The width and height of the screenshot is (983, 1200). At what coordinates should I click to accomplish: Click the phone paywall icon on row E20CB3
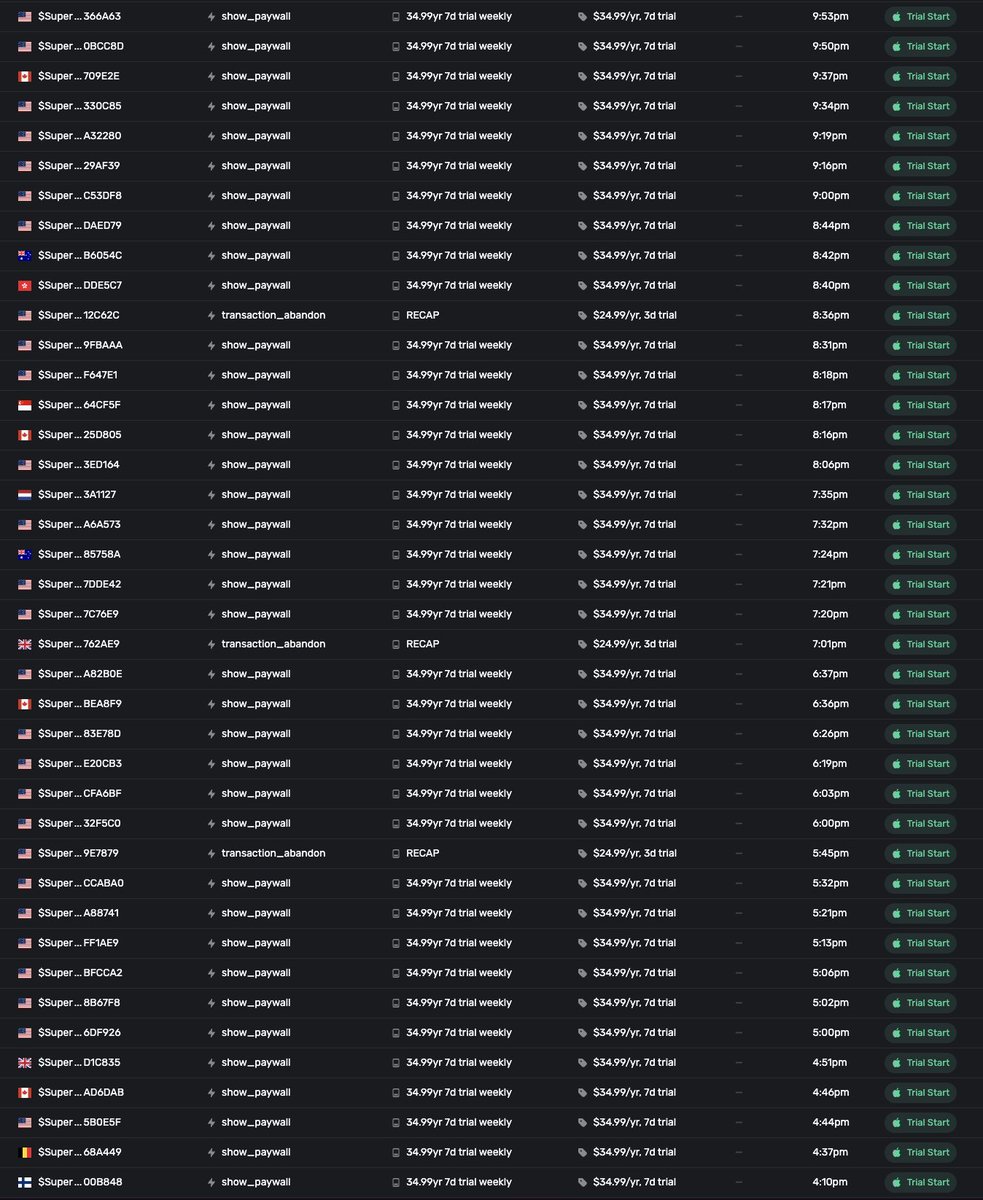[396, 764]
